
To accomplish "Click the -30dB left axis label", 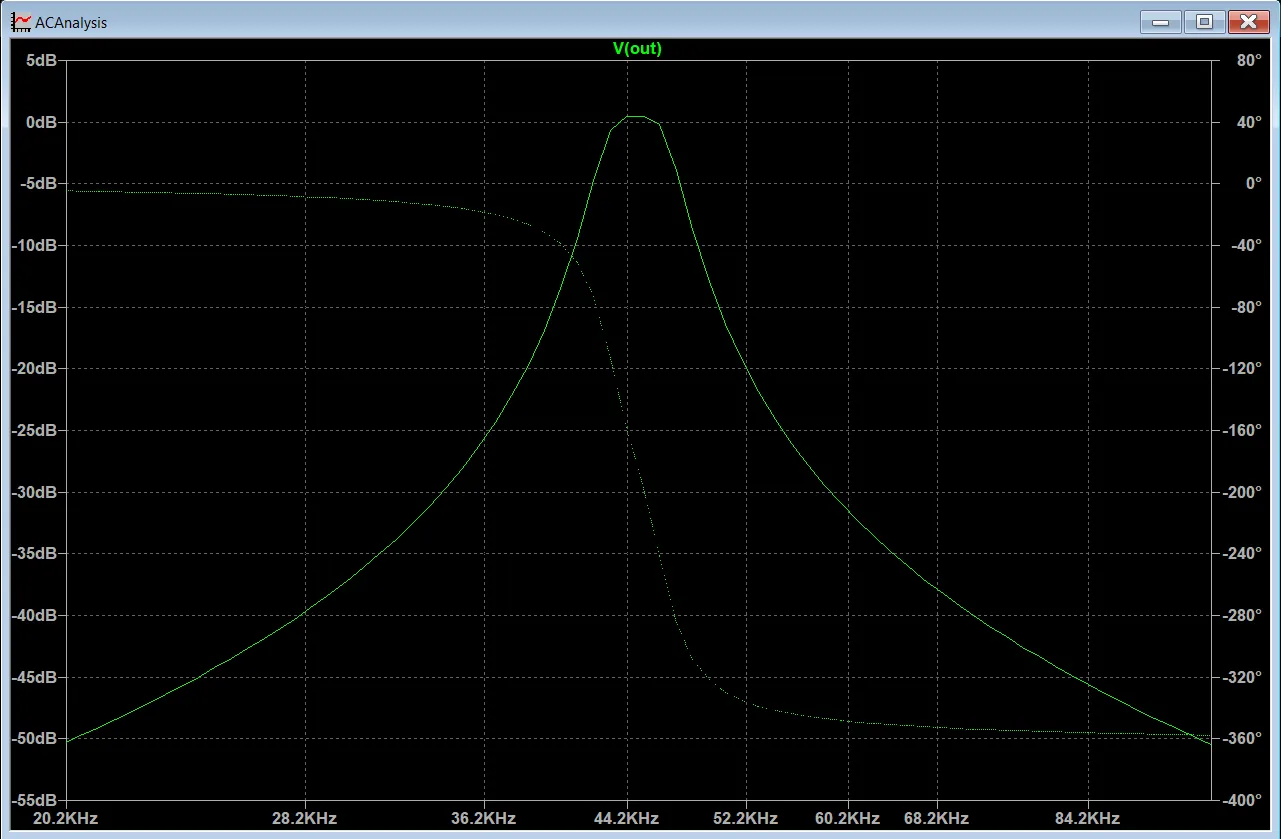I will [x=35, y=492].
